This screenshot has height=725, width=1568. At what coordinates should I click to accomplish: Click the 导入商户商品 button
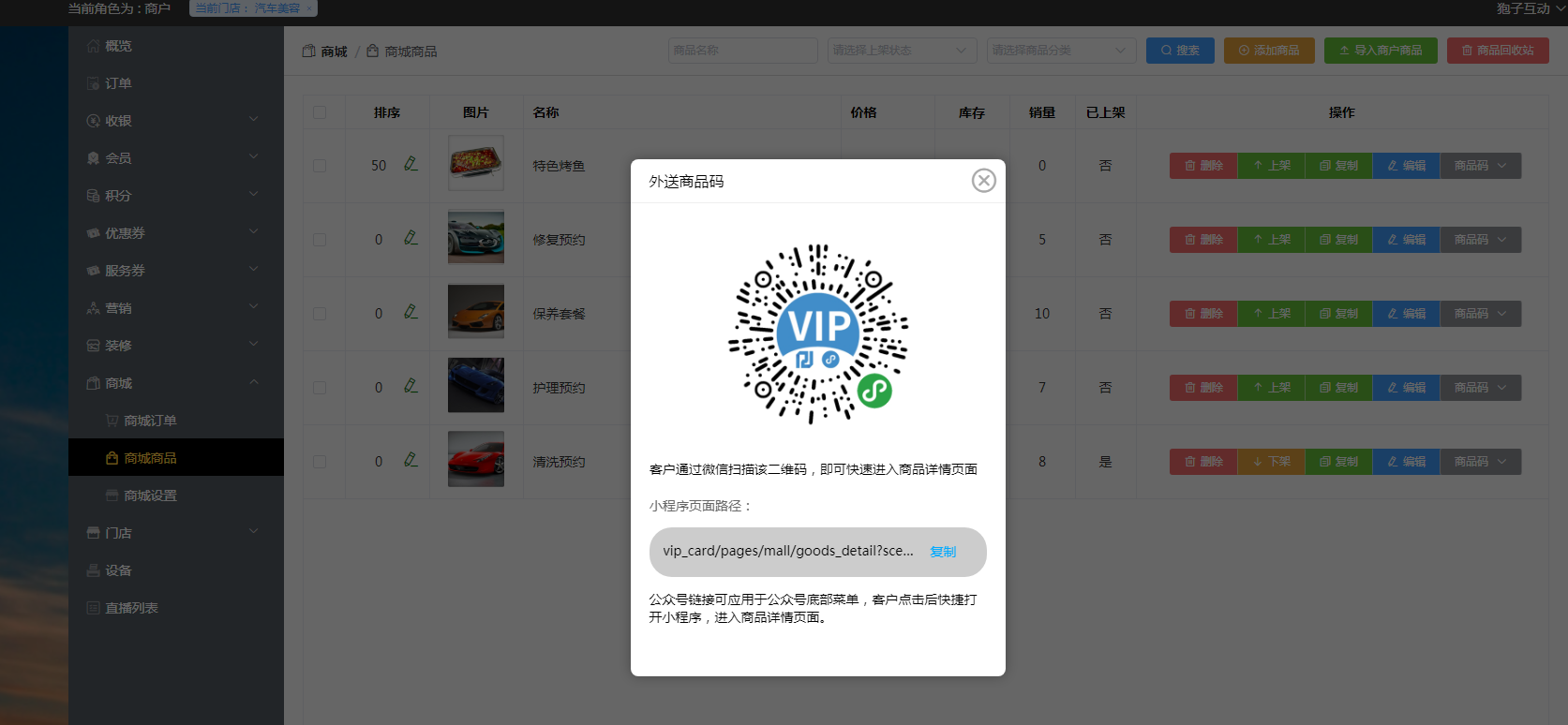tap(1381, 51)
